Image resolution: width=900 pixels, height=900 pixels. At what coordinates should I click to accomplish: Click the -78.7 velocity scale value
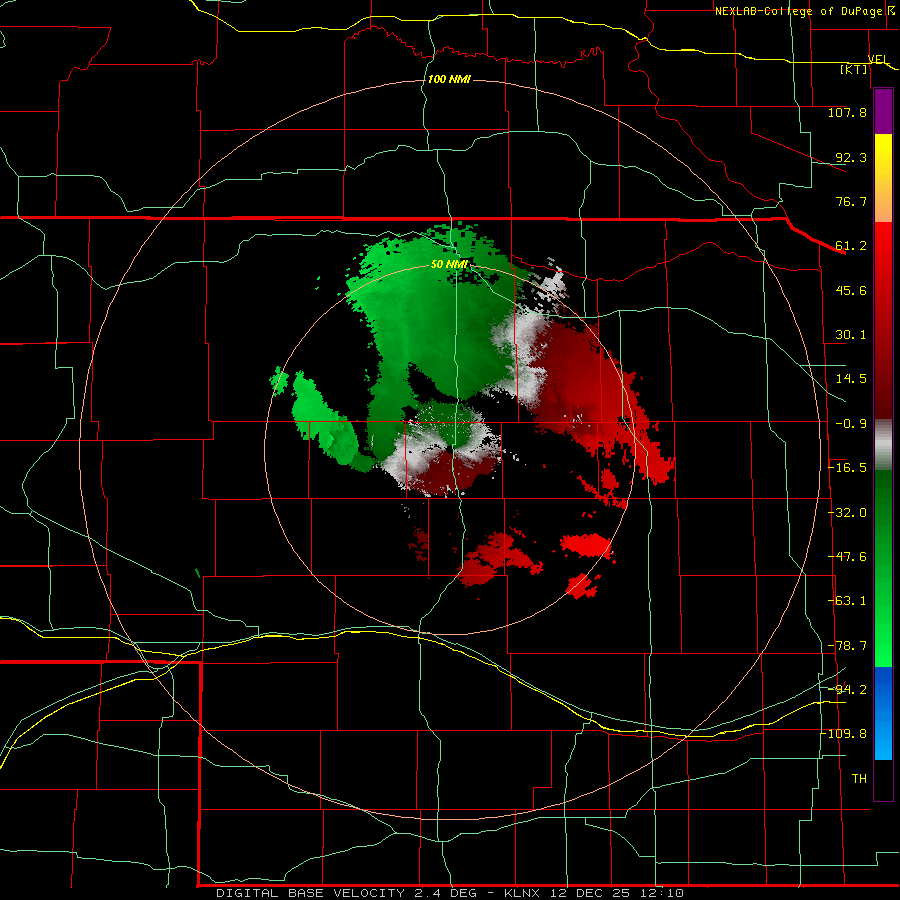[x=847, y=646]
